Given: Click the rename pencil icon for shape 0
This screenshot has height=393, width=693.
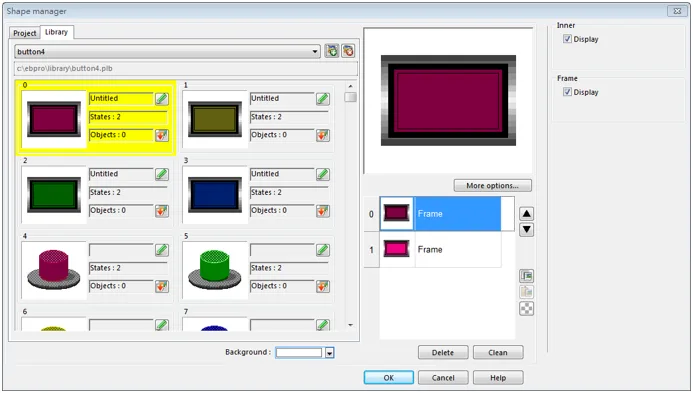Looking at the screenshot, I should pyautogui.click(x=162, y=99).
